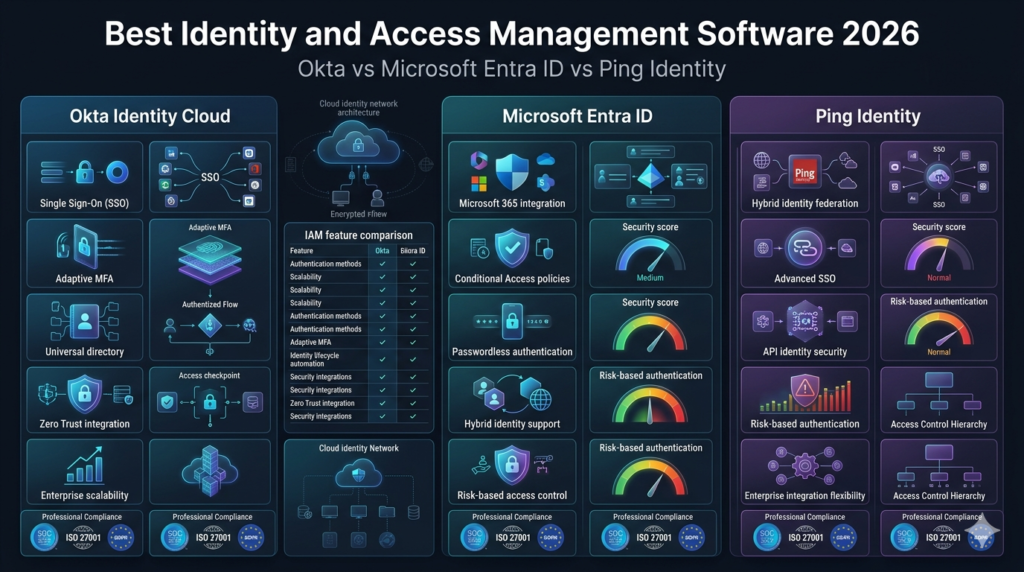Toggle Entra checkmark in Adaptive MFA table row
Image resolution: width=1024 pixels, height=572 pixels.
pos(413,342)
